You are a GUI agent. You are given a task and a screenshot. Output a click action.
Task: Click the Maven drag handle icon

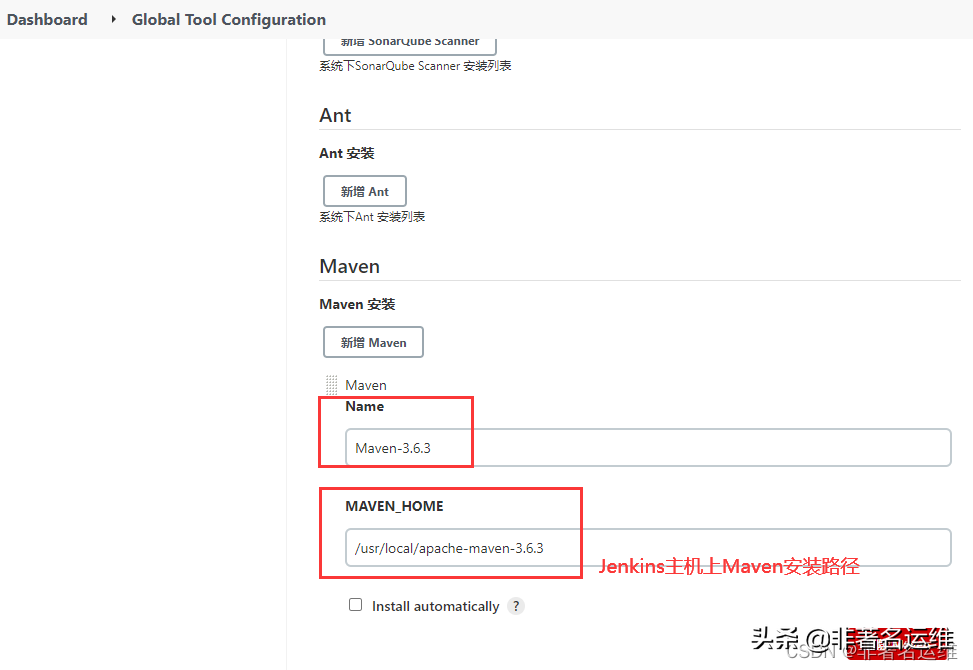pyautogui.click(x=331, y=384)
